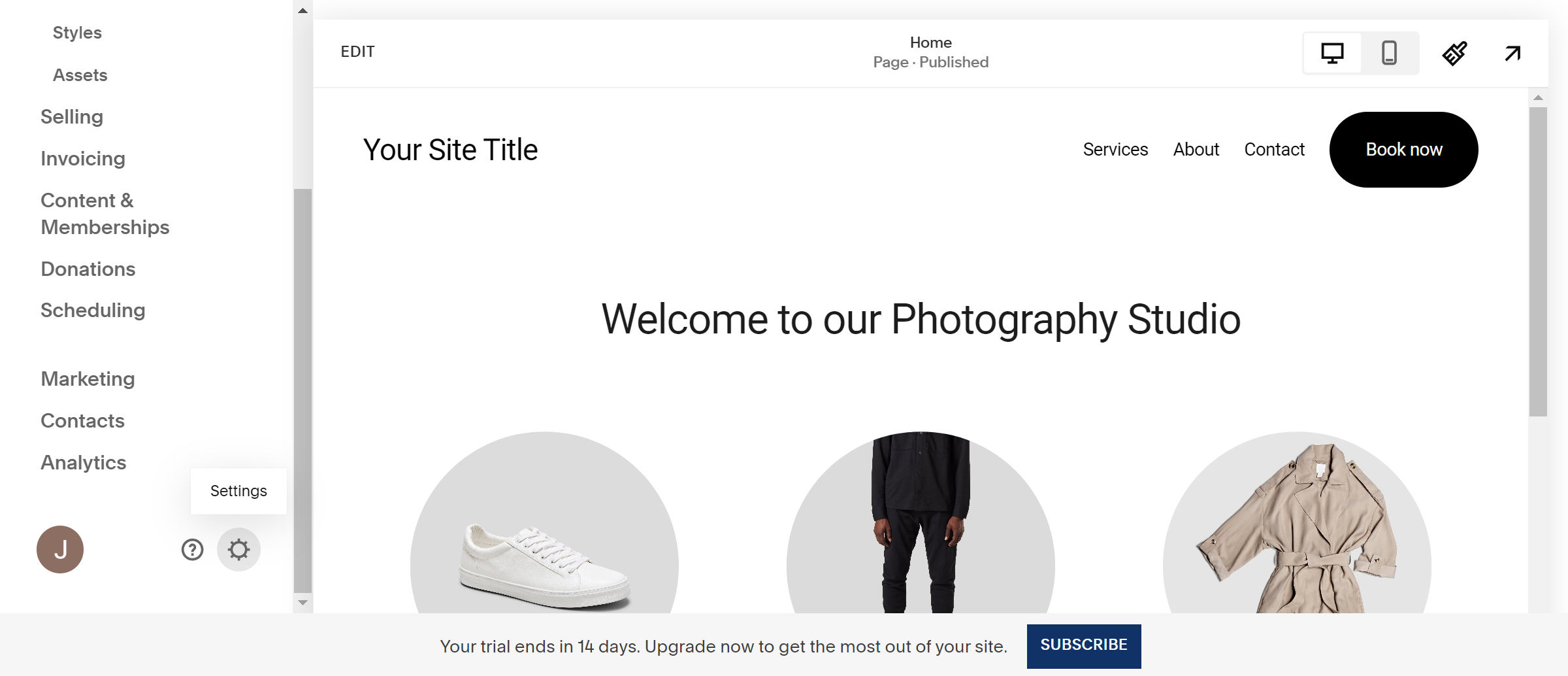Click the expand preview arrow icon

pos(1512,53)
